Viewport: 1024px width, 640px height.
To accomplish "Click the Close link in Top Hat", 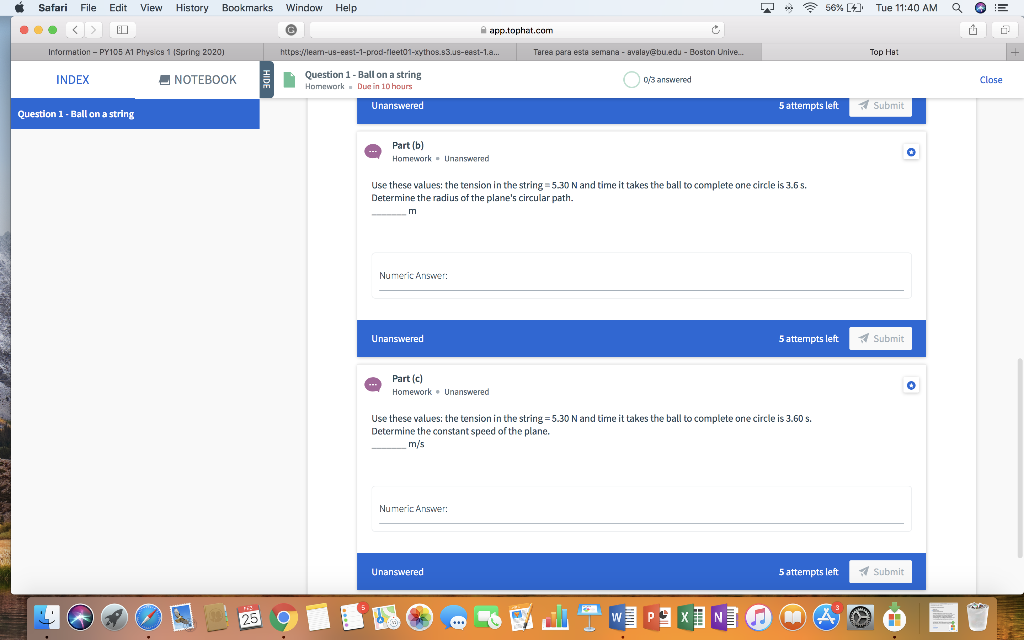I will (x=991, y=79).
